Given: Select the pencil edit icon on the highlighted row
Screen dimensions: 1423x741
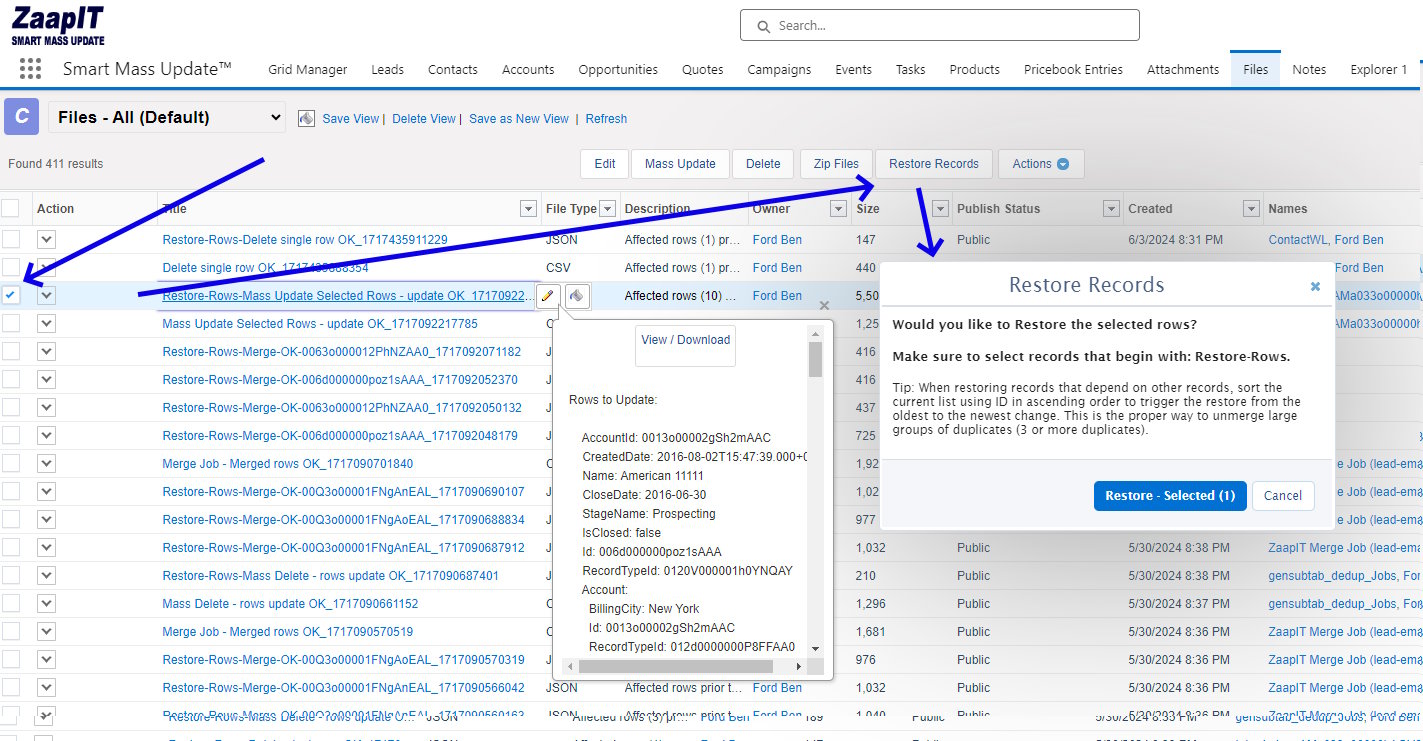Looking at the screenshot, I should pyautogui.click(x=546, y=295).
